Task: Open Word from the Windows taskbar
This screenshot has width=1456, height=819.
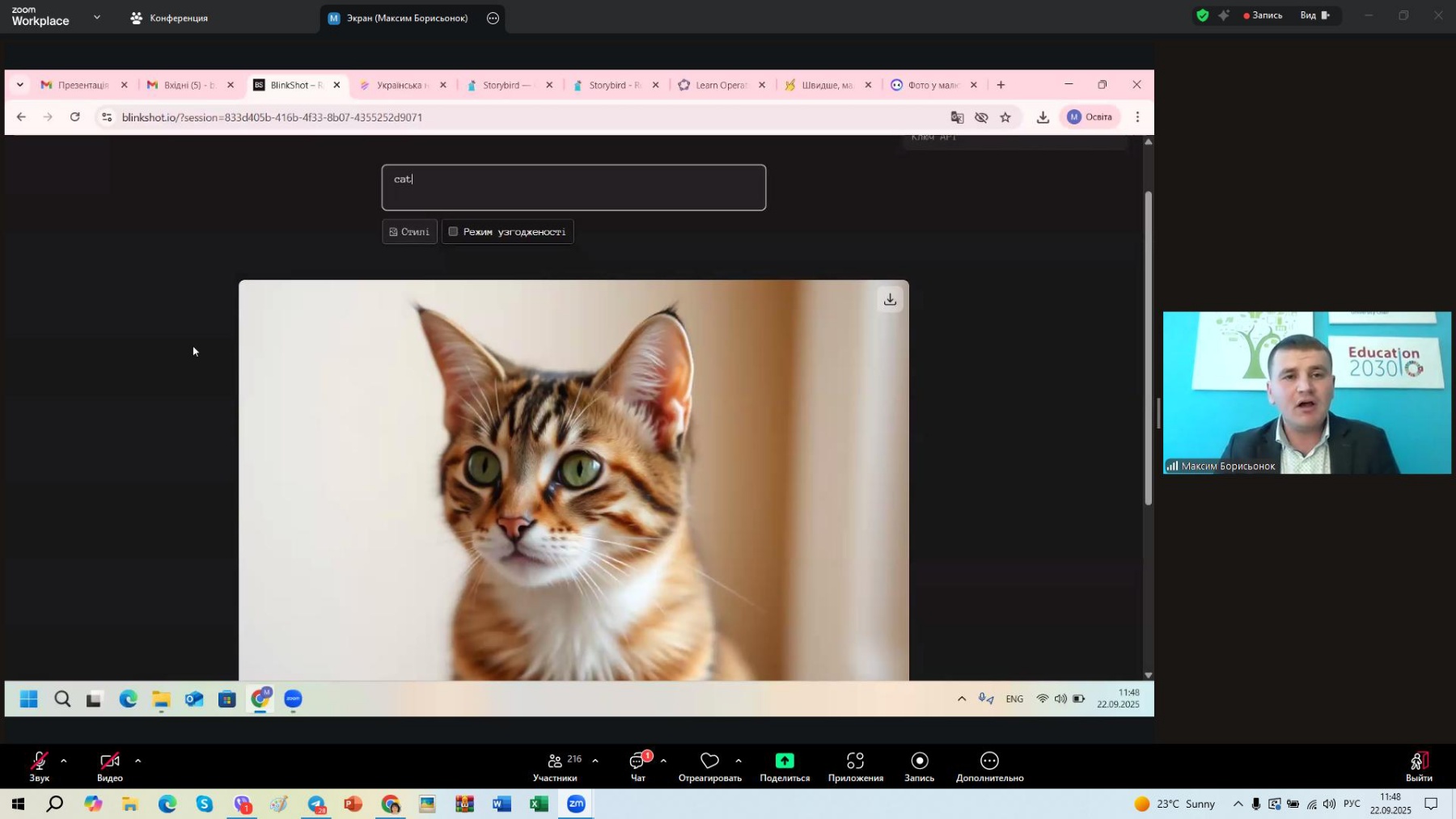Action: point(502,804)
